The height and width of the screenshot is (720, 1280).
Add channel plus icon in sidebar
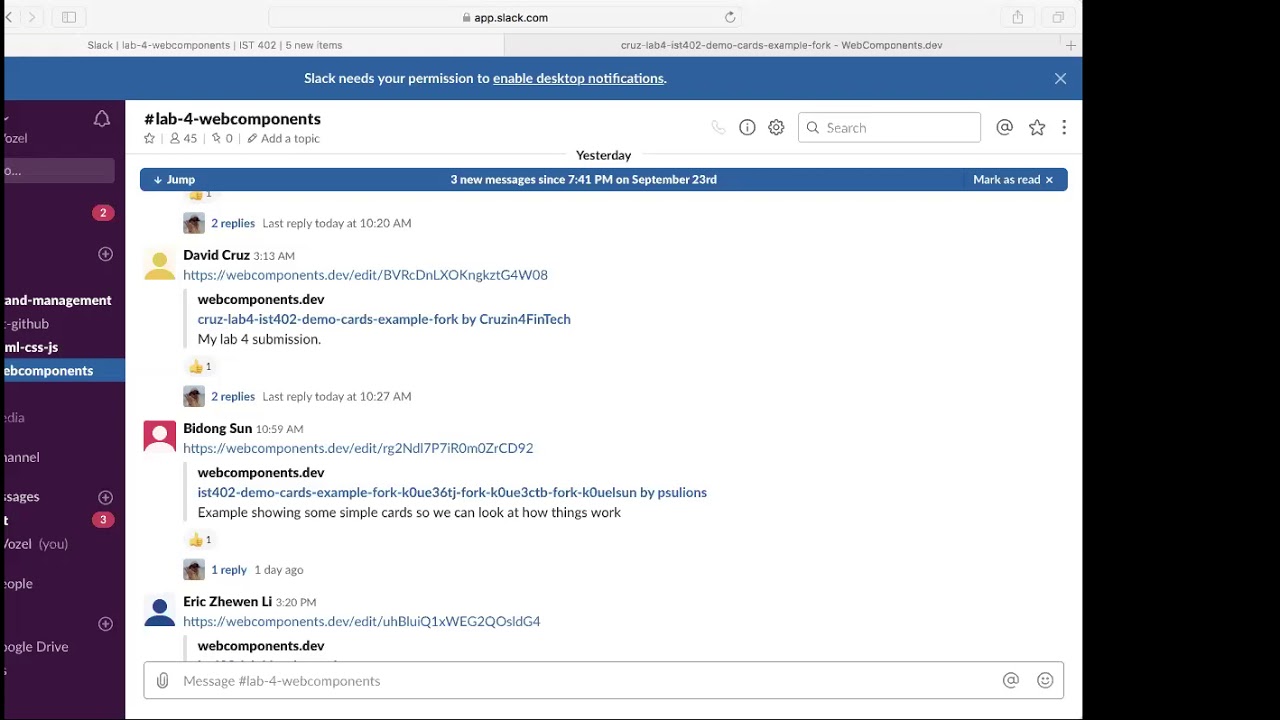coord(105,254)
